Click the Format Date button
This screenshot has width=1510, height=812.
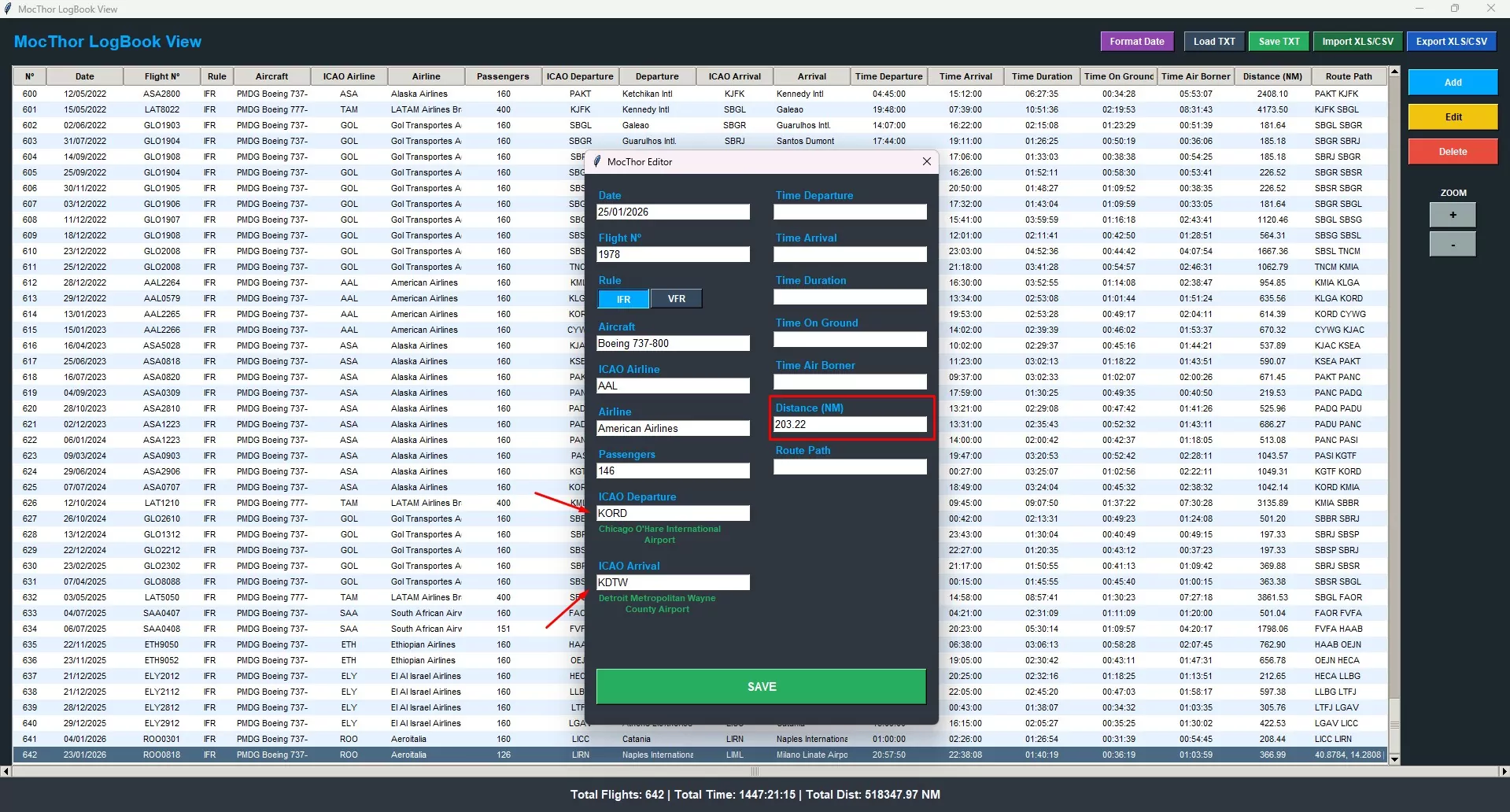[x=1136, y=42]
